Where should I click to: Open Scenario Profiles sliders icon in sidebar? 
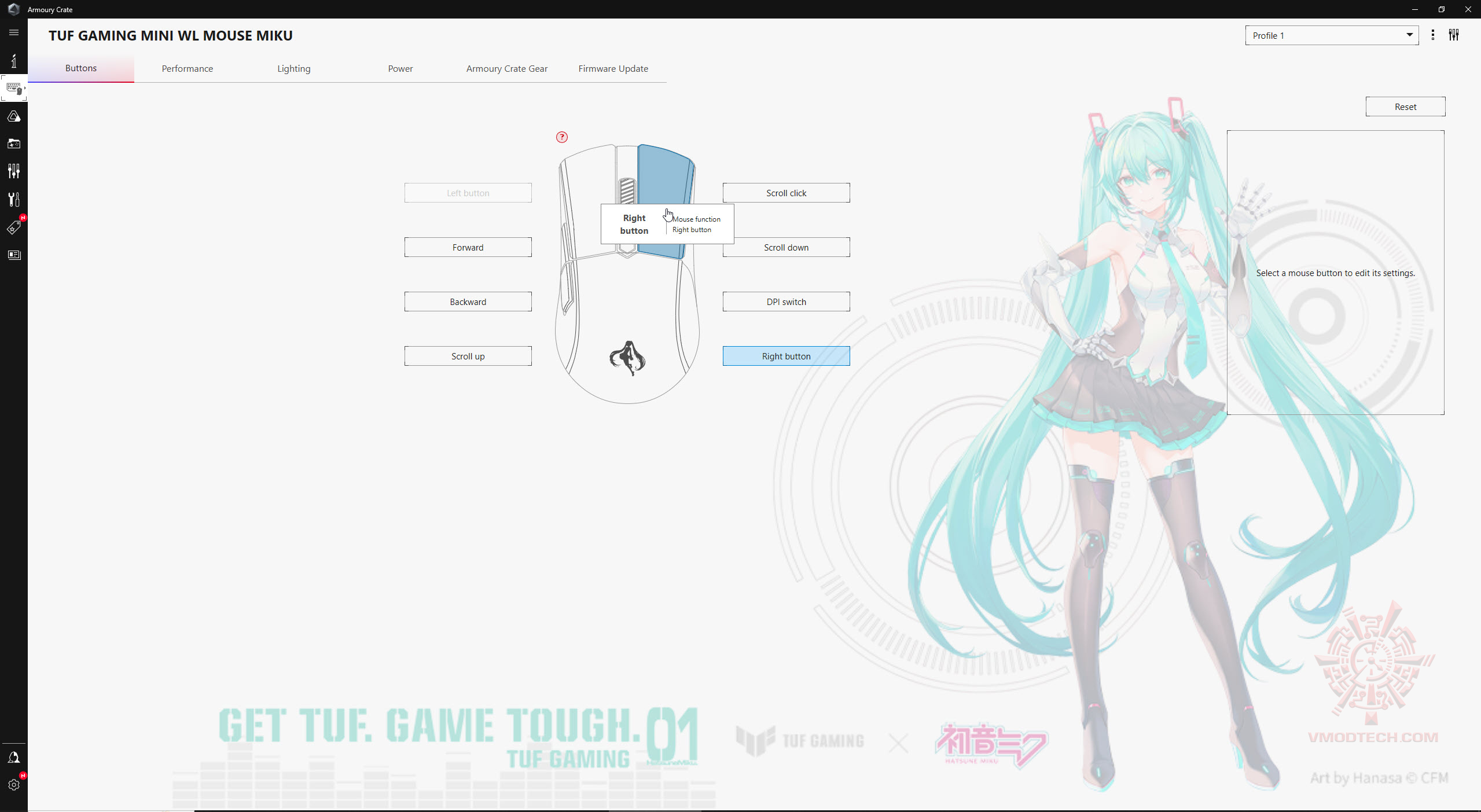pos(14,171)
